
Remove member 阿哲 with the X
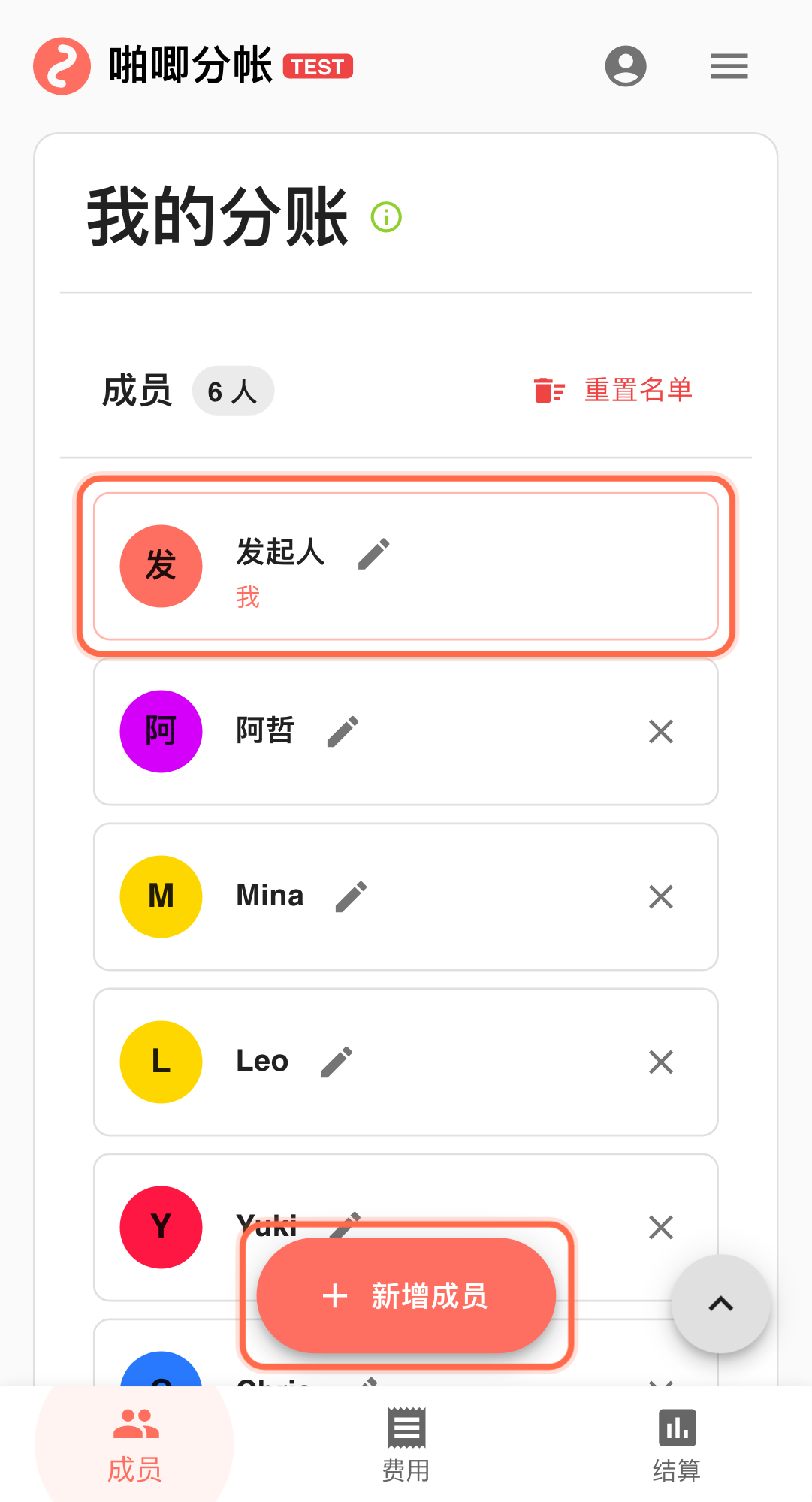[661, 731]
